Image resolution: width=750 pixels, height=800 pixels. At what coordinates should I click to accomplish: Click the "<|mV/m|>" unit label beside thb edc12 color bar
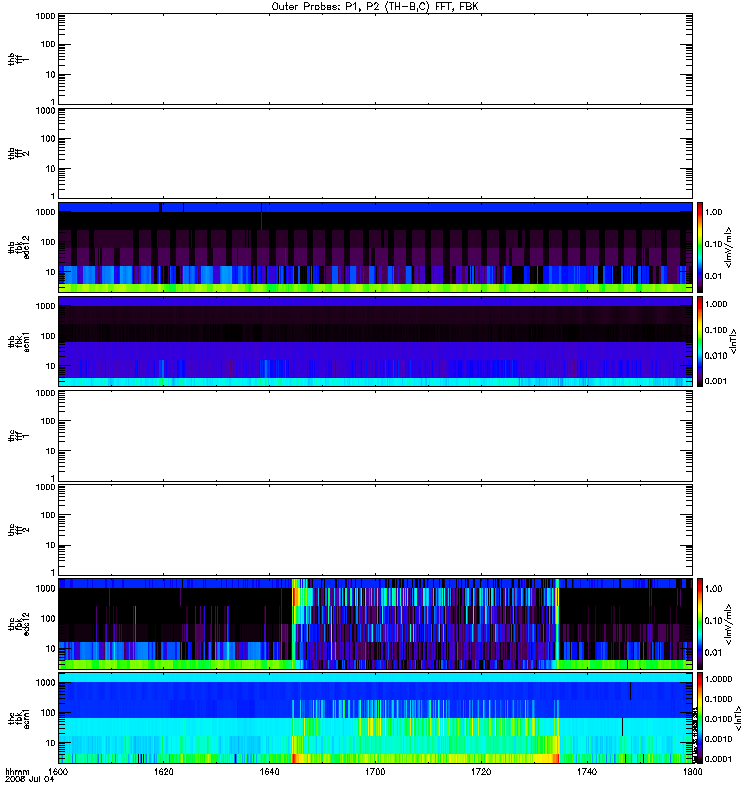click(x=729, y=247)
